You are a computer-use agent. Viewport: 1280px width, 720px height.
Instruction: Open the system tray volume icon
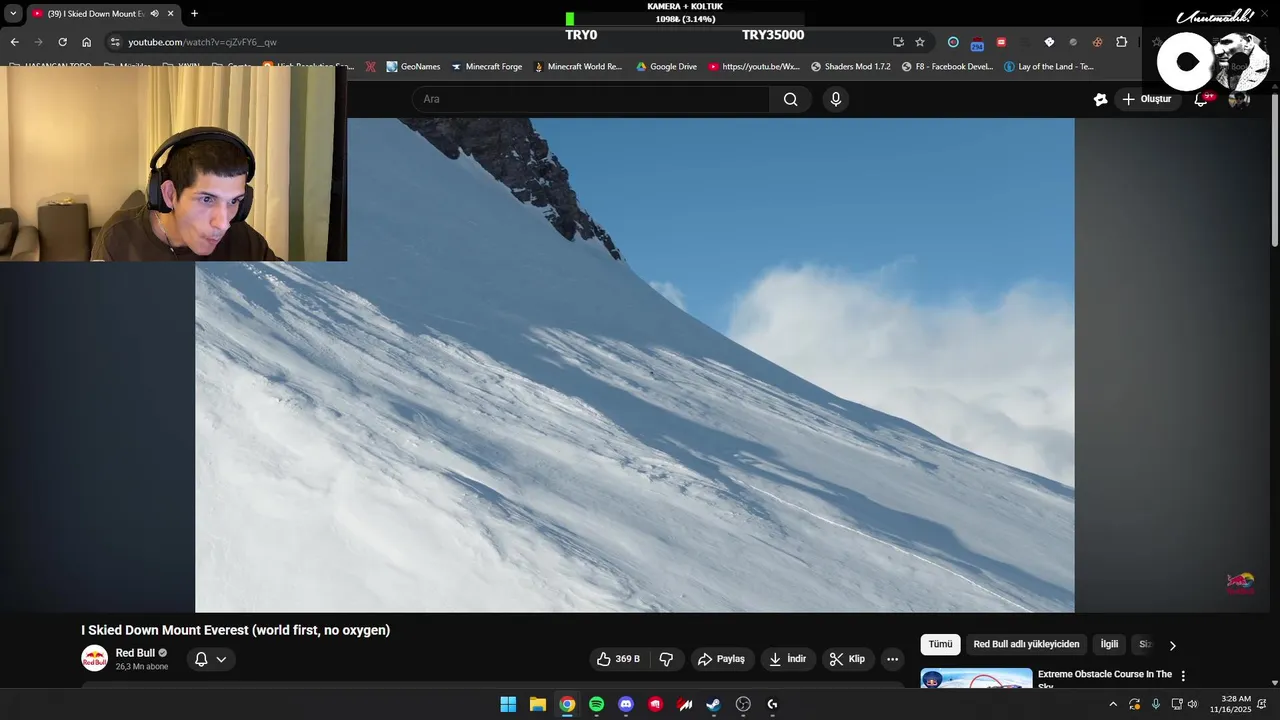[1192, 704]
